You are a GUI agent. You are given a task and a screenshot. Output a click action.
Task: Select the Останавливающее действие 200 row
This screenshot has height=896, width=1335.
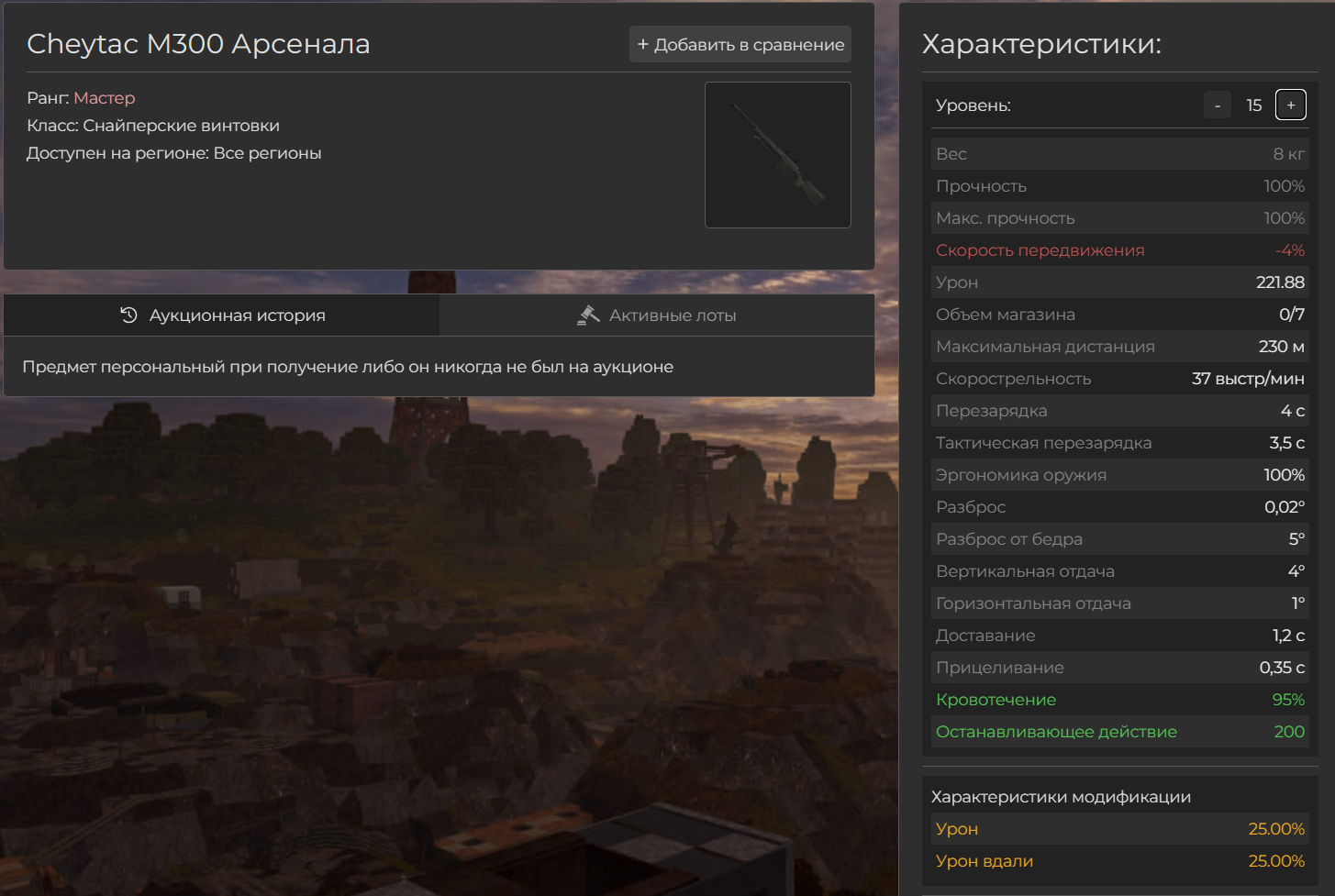(x=1118, y=732)
